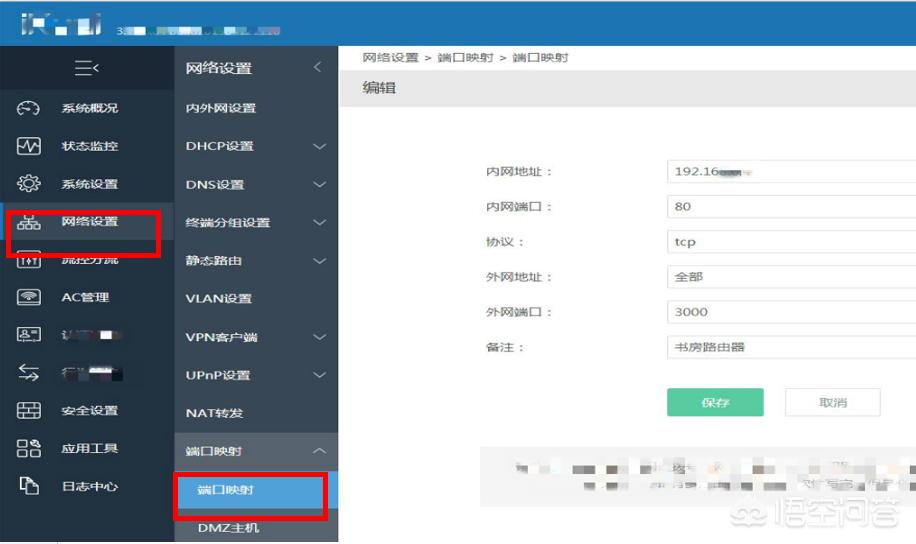
Task: Collapse the left sidebar with hamburger icon
Action: (86, 68)
